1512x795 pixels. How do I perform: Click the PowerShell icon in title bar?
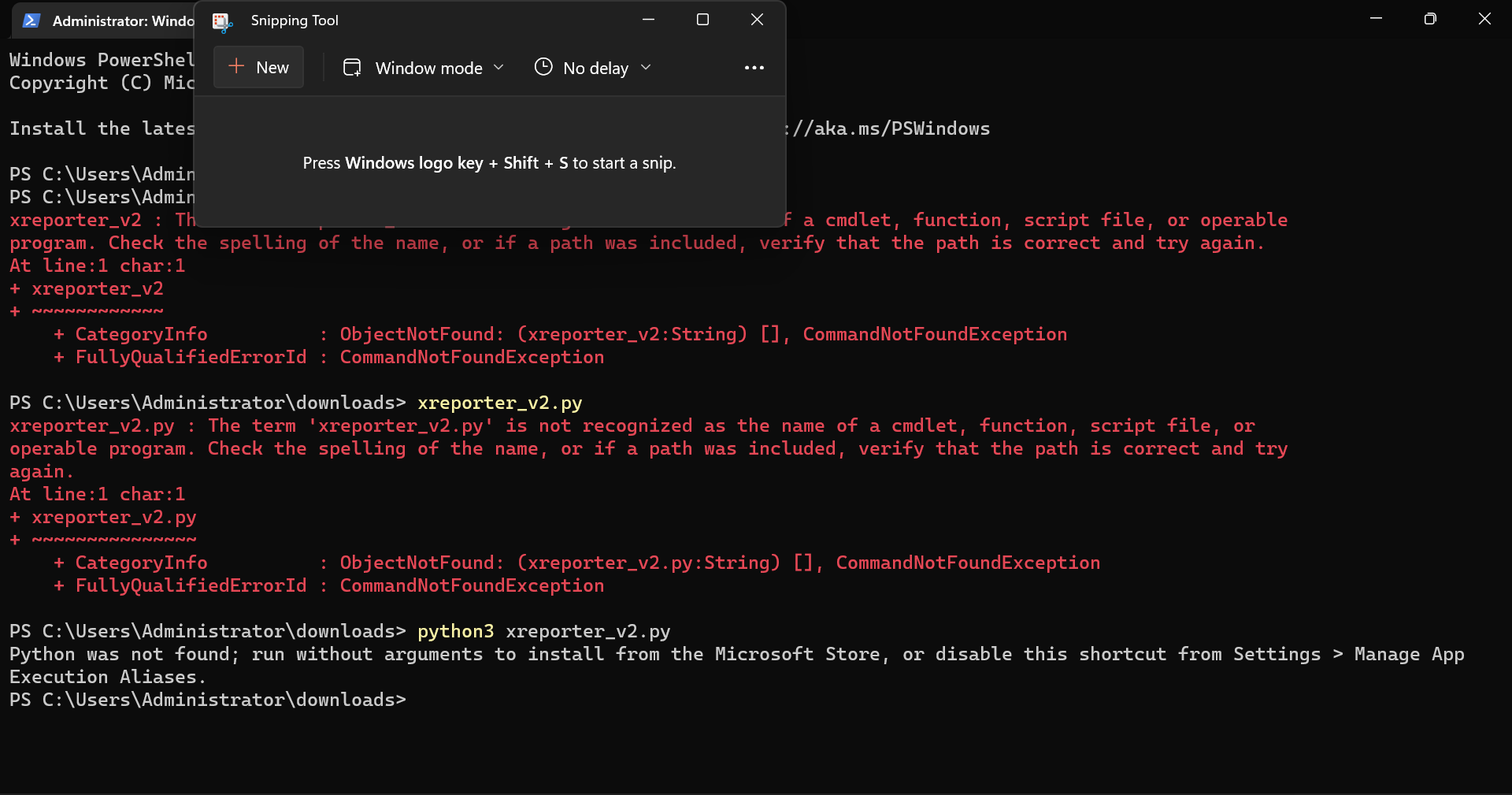[x=31, y=20]
